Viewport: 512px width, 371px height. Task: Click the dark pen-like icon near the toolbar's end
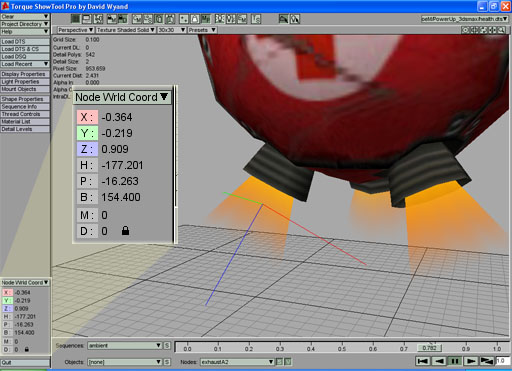point(283,19)
